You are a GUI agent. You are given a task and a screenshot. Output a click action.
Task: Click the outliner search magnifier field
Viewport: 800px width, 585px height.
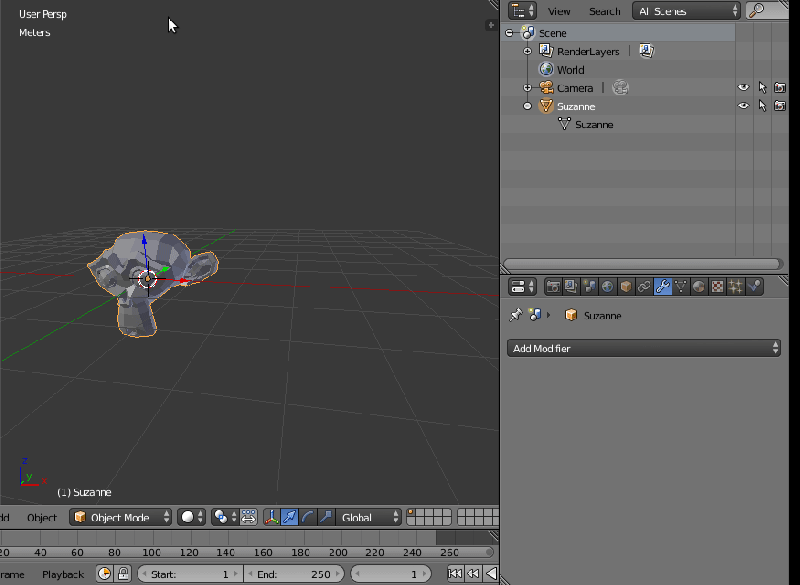point(767,10)
